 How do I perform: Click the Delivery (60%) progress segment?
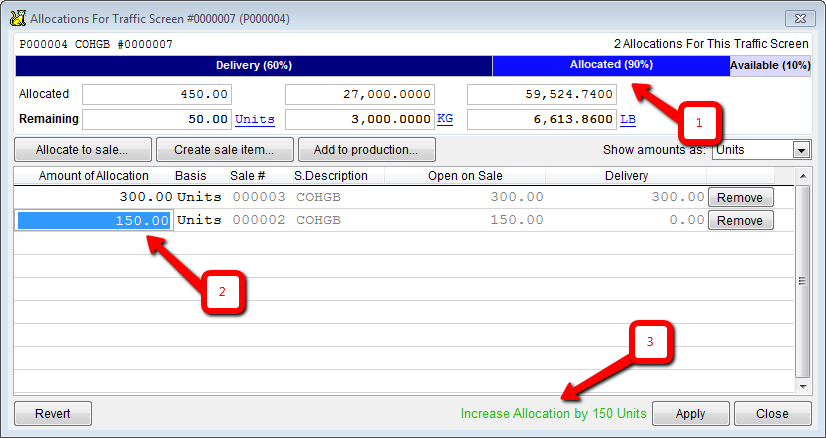coord(254,66)
